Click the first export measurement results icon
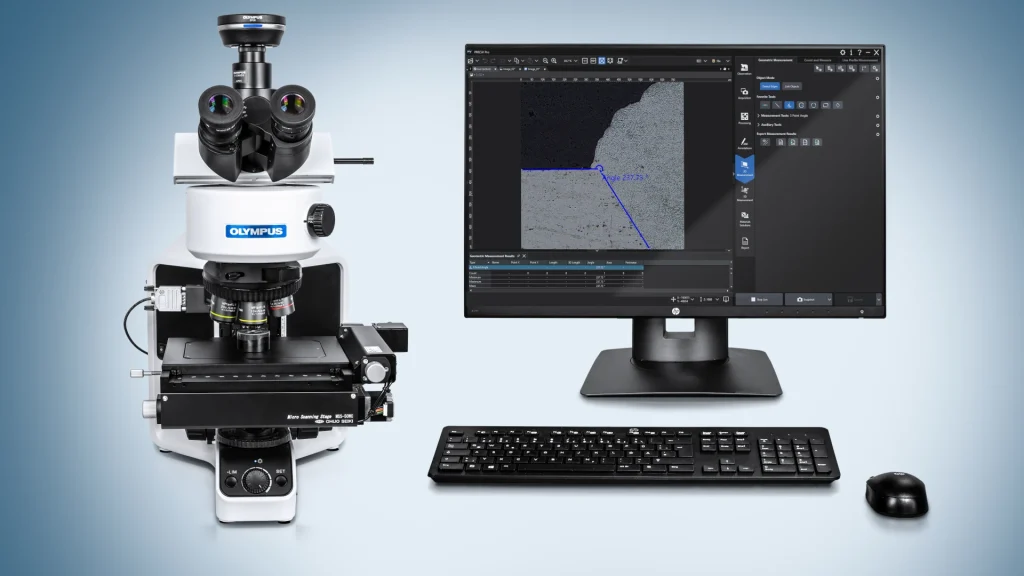 click(765, 142)
